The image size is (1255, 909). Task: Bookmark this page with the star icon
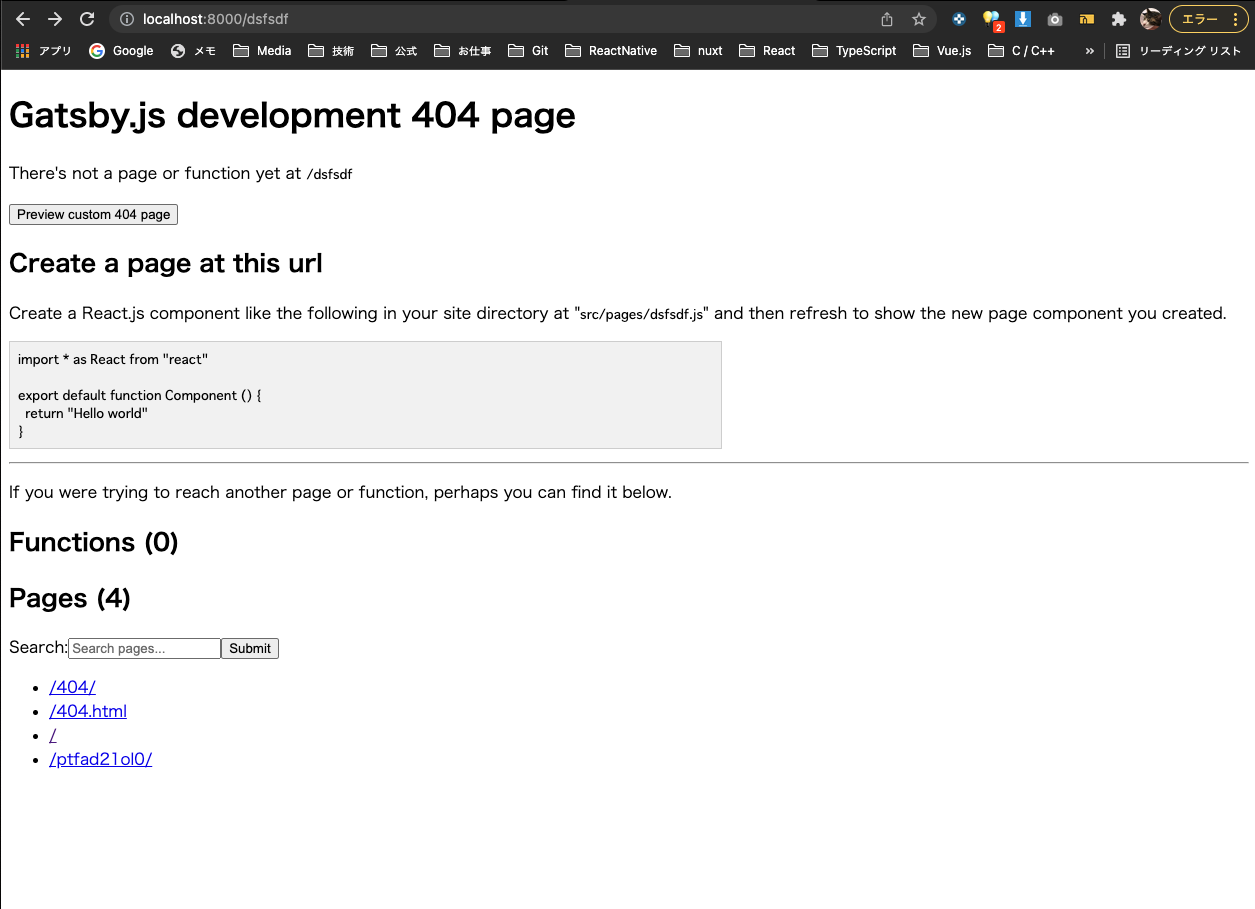(919, 19)
